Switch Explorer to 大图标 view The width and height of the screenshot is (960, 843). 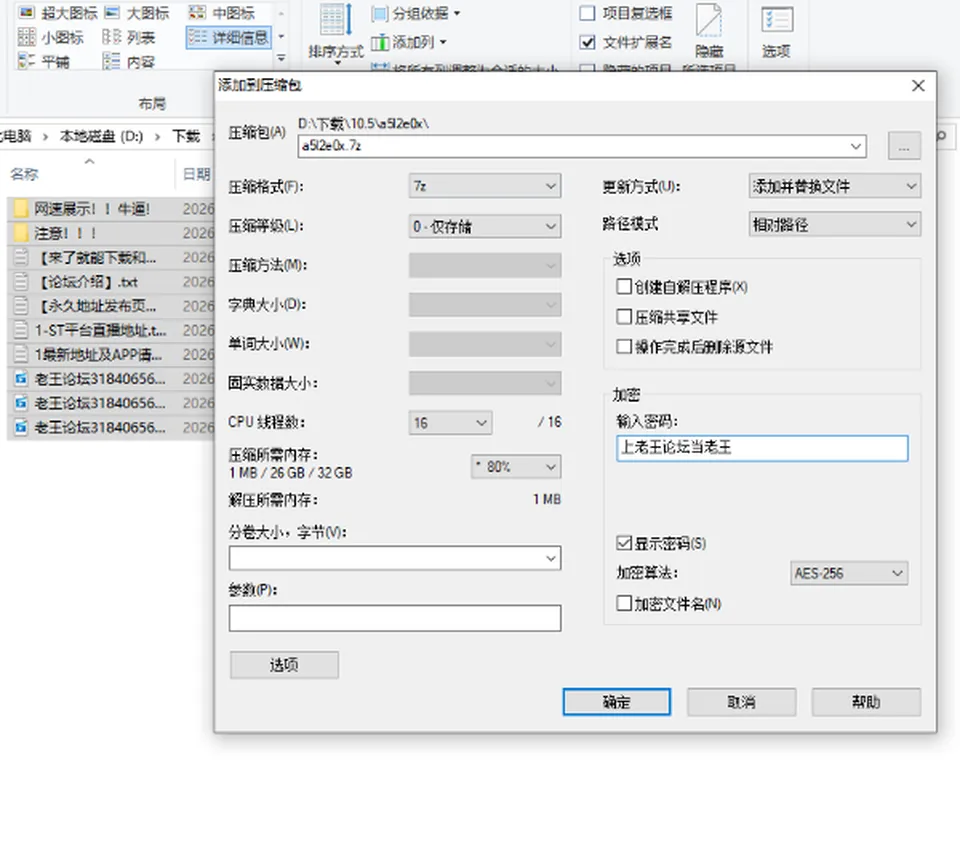[137, 13]
